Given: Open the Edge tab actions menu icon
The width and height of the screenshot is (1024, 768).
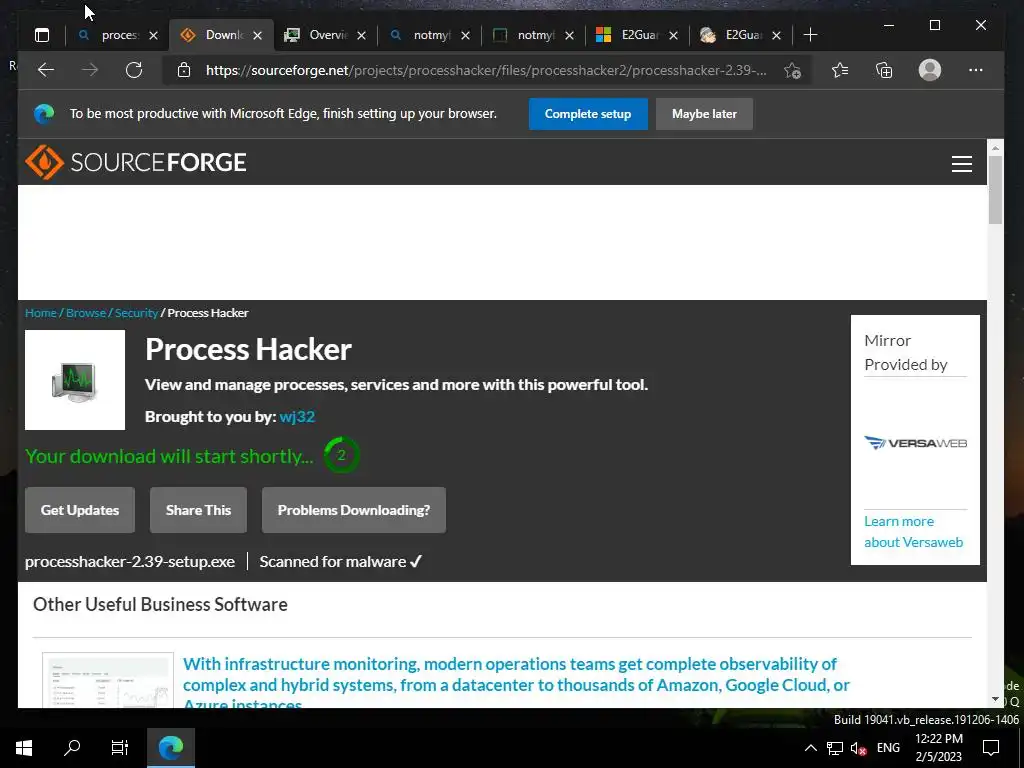Looking at the screenshot, I should pyautogui.click(x=42, y=35).
